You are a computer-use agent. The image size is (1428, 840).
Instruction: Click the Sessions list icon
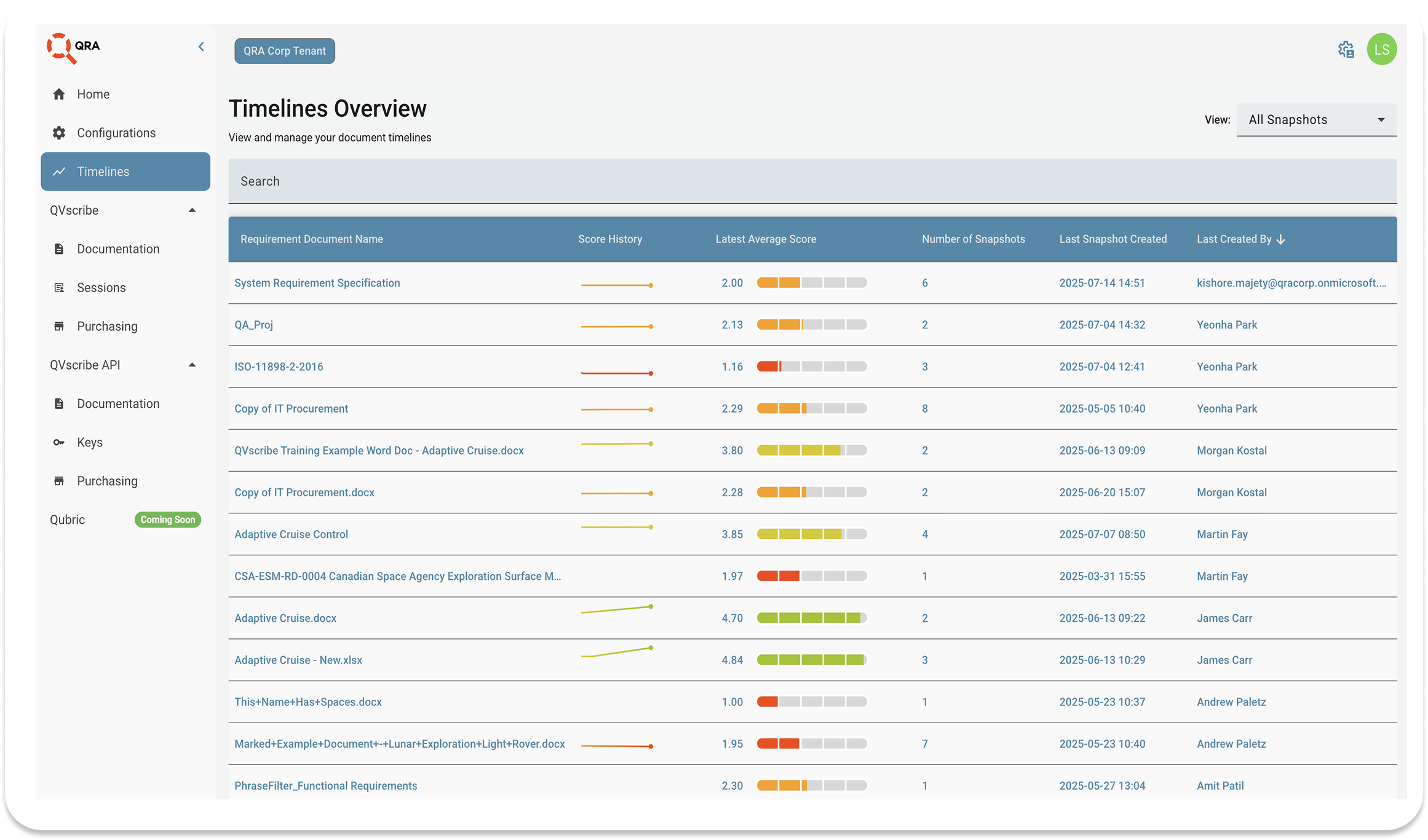[x=59, y=288]
